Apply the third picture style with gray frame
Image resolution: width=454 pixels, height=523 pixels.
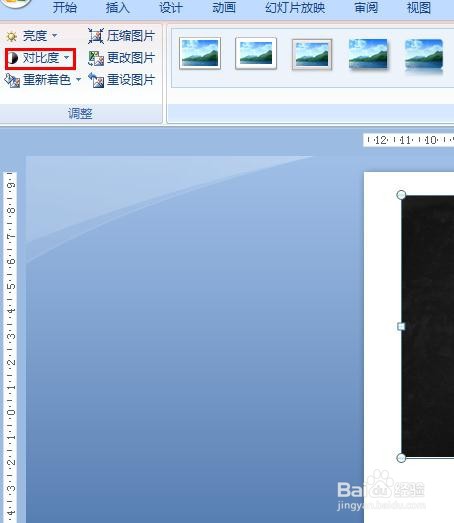pyautogui.click(x=312, y=54)
